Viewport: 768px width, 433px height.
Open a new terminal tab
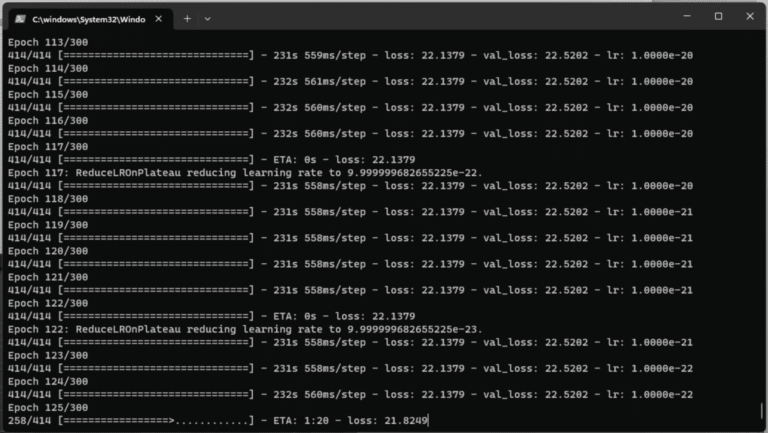tap(187, 19)
